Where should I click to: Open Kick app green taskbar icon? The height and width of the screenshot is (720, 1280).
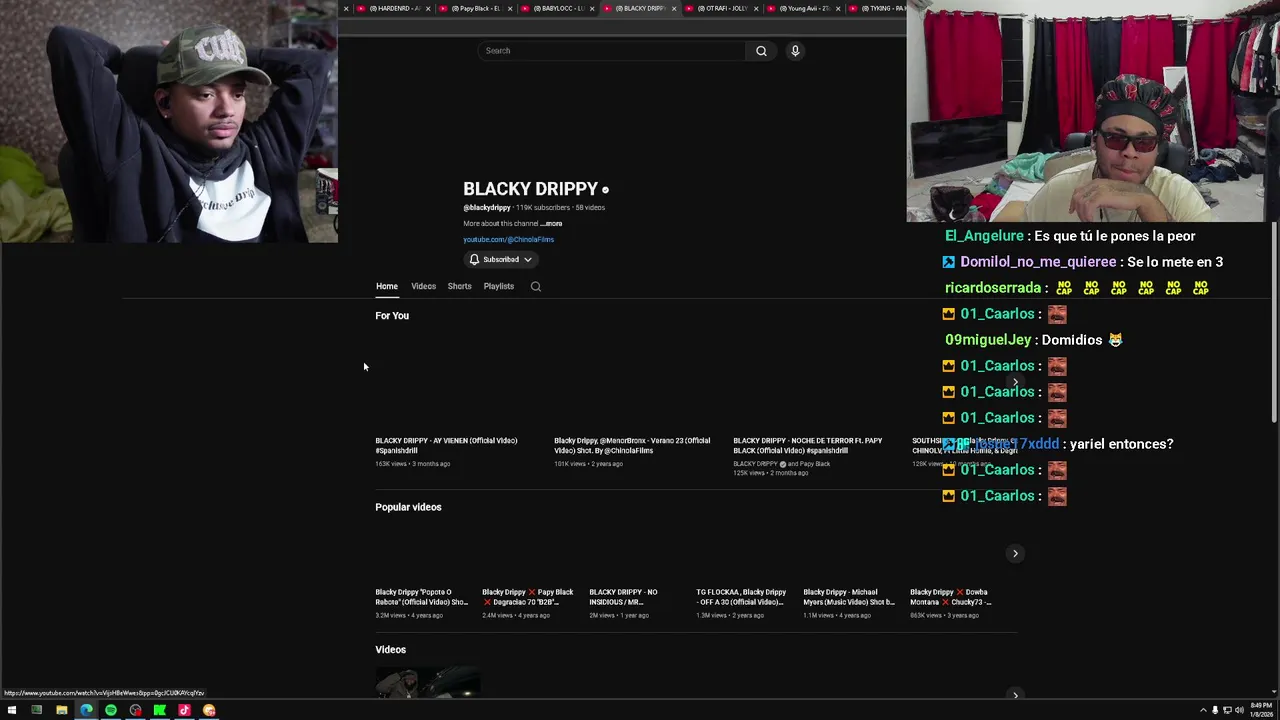coord(160,711)
